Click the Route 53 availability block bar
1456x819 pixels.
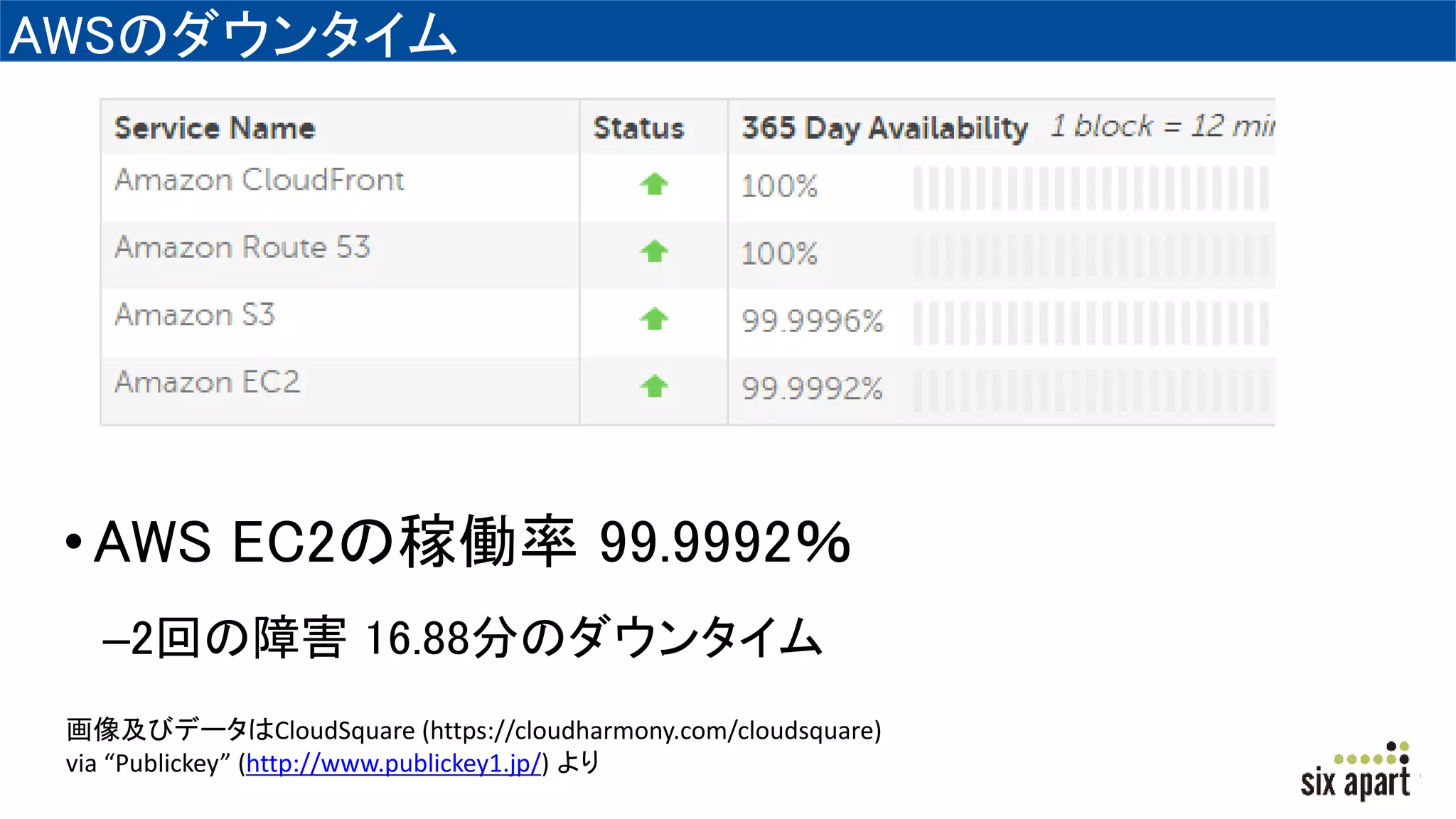(1091, 256)
